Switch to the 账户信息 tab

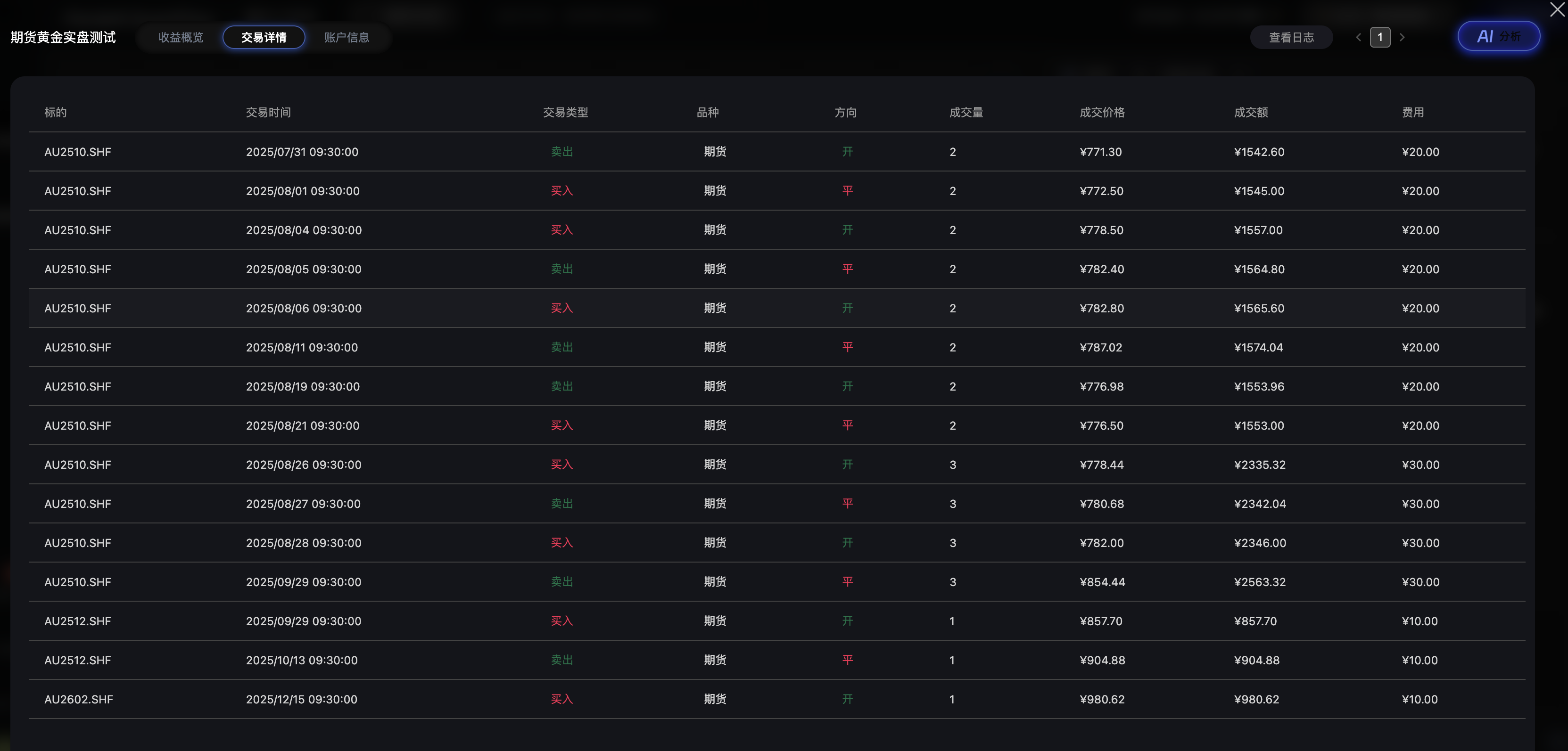point(347,37)
